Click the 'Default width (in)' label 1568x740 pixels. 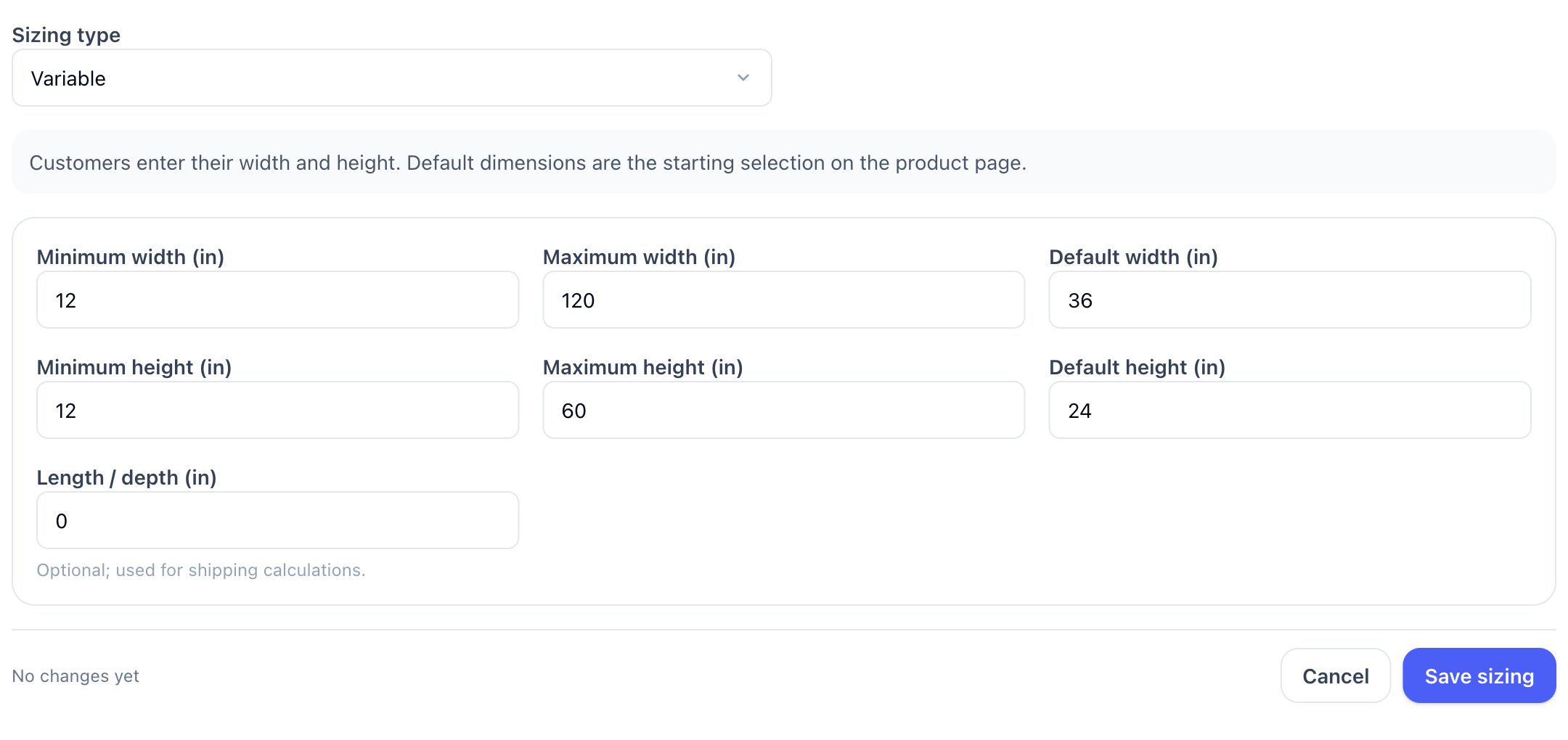pyautogui.click(x=1133, y=257)
